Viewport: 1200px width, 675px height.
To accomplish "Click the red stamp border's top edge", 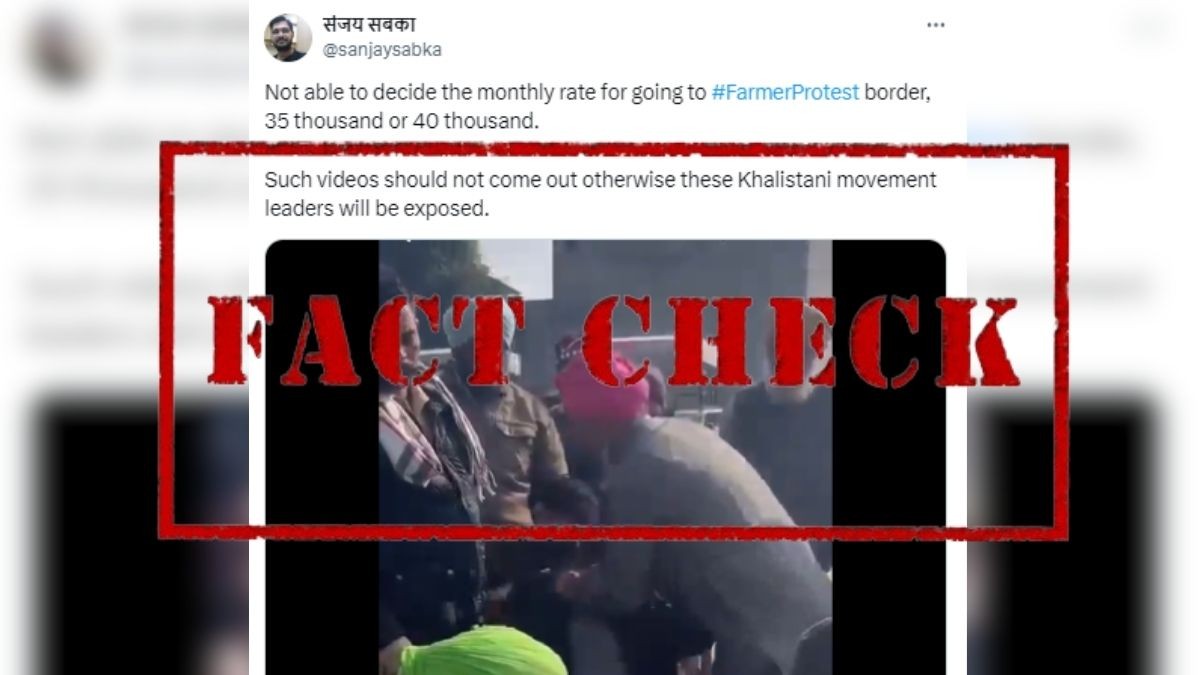I will point(612,149).
